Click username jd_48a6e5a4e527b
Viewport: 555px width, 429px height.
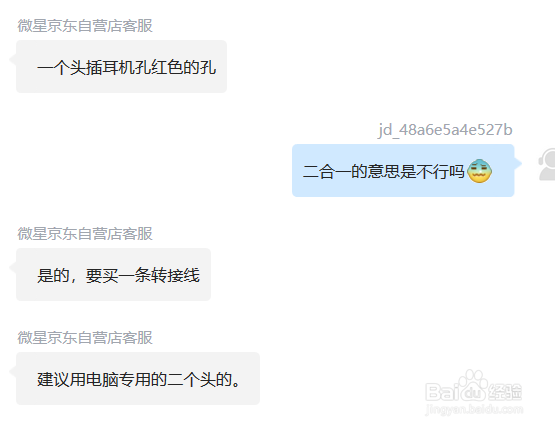(445, 130)
